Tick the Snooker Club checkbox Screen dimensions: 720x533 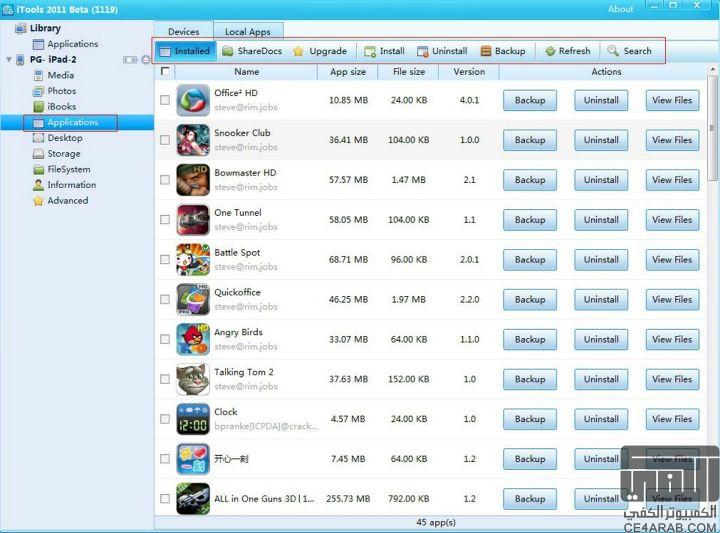[165, 140]
